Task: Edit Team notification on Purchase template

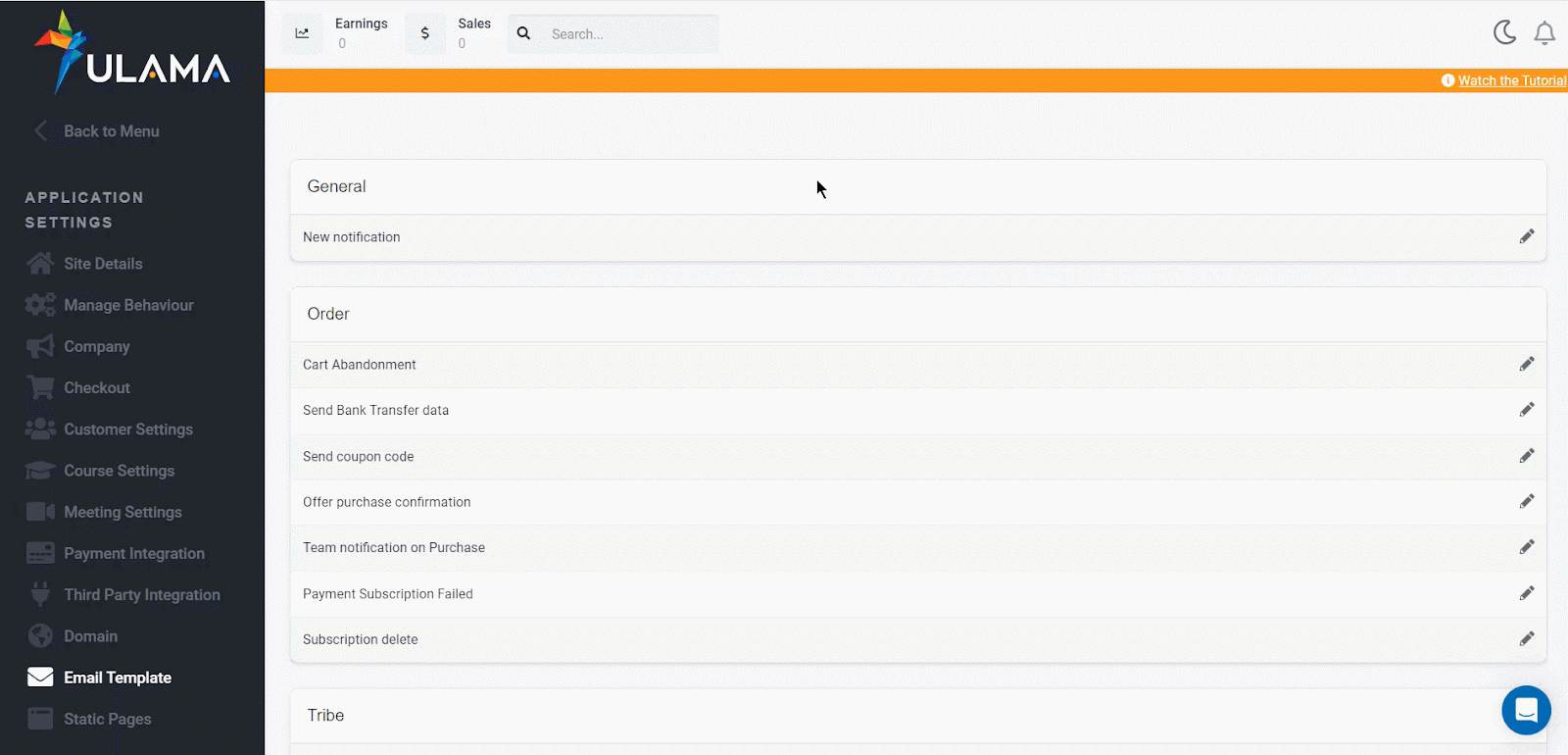Action: click(1527, 547)
